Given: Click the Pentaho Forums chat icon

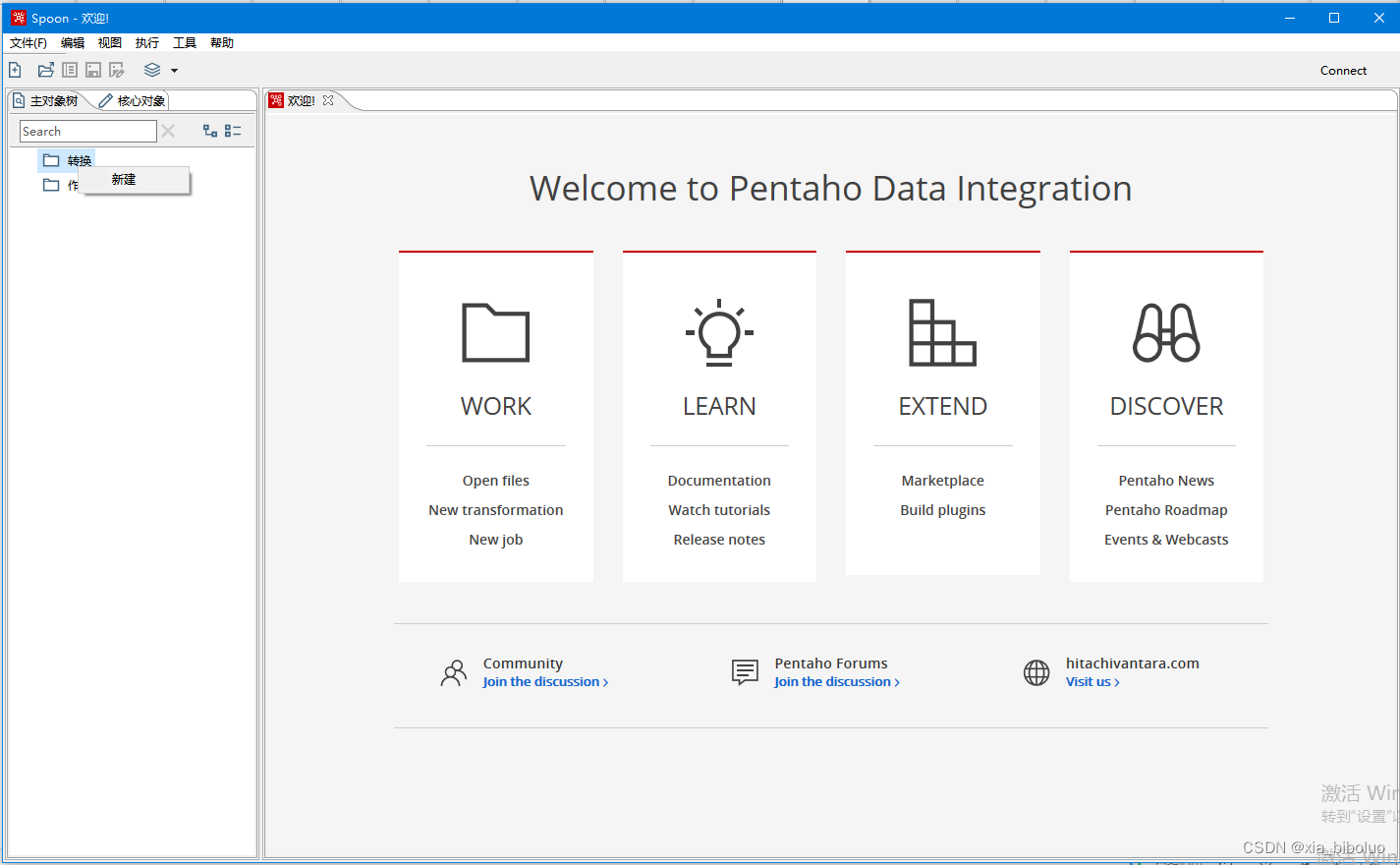Looking at the screenshot, I should pos(746,672).
